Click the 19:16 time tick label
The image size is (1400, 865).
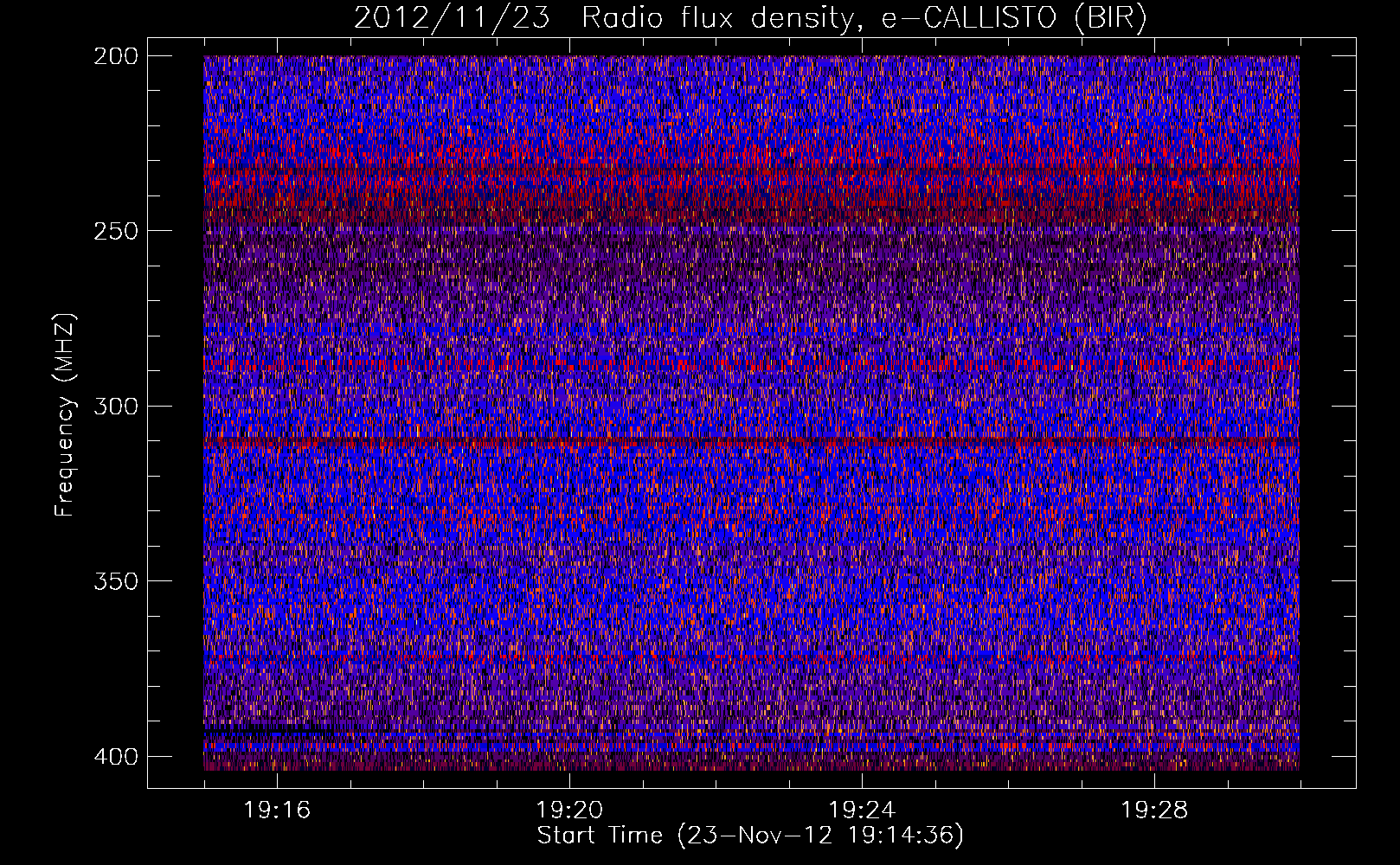(277, 811)
